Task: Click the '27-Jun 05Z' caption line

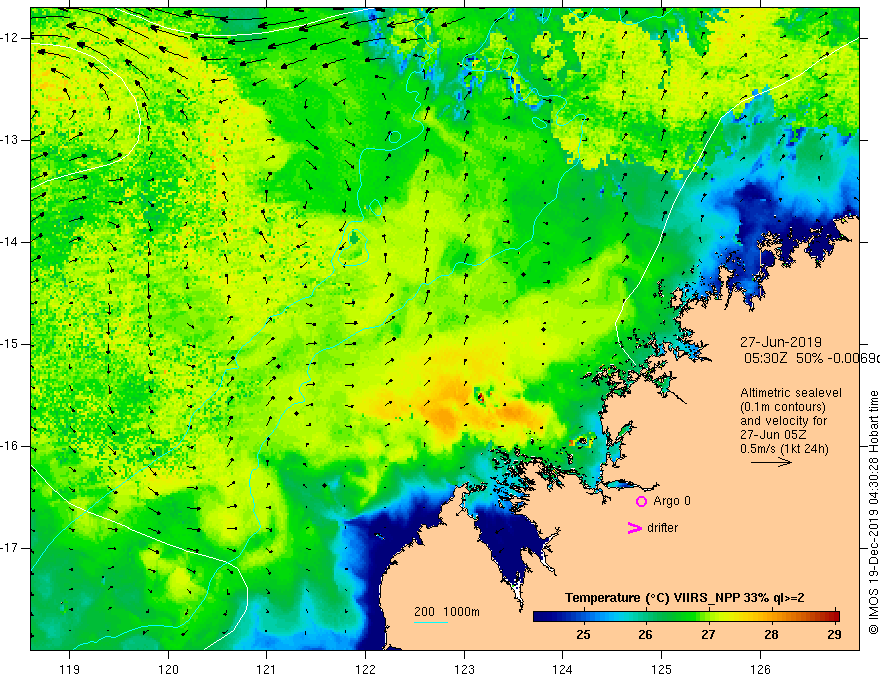Action: [x=772, y=435]
